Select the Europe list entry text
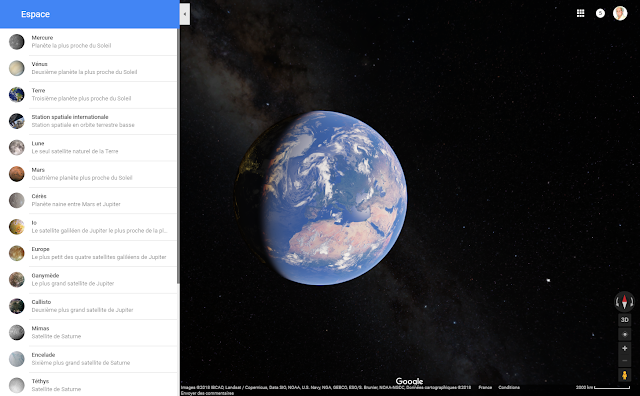 pyautogui.click(x=40, y=249)
